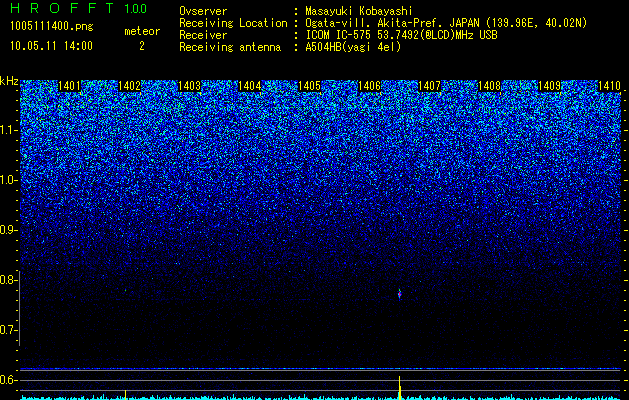Click the HROFFT 1.0.0 title text

[x=79, y=8]
